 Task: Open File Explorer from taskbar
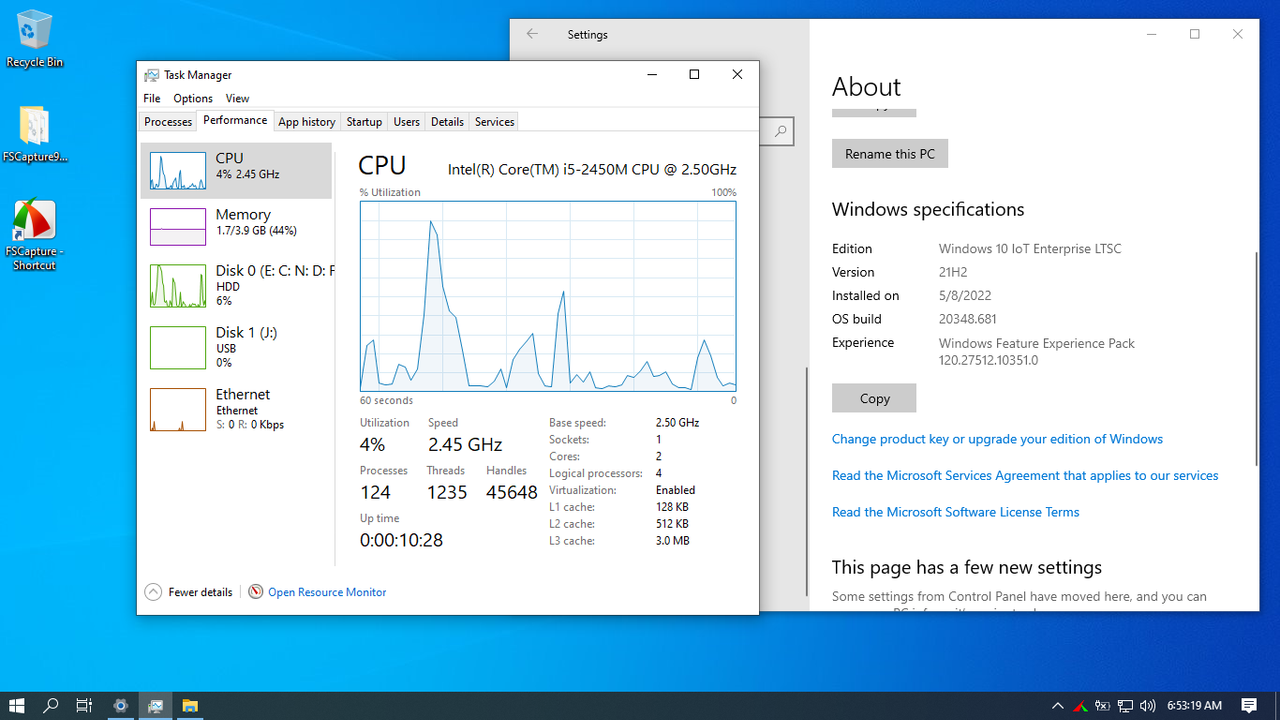tap(189, 706)
